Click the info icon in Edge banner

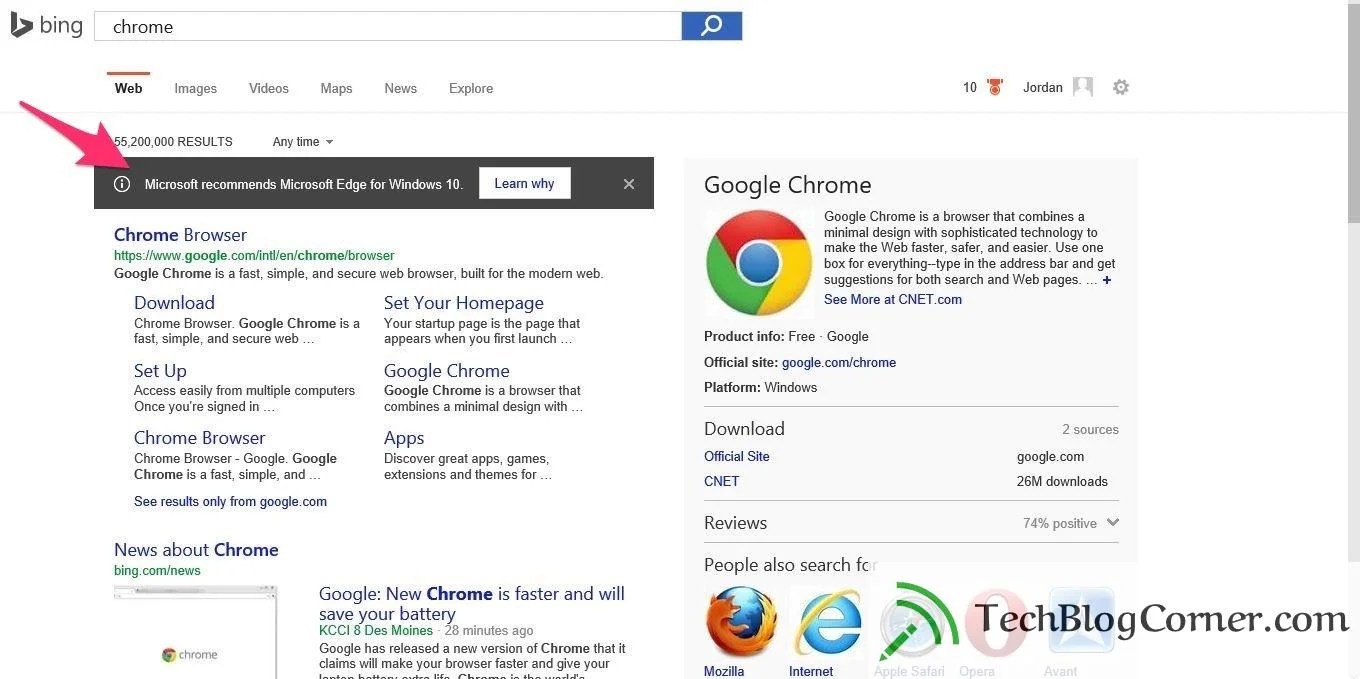(x=122, y=184)
